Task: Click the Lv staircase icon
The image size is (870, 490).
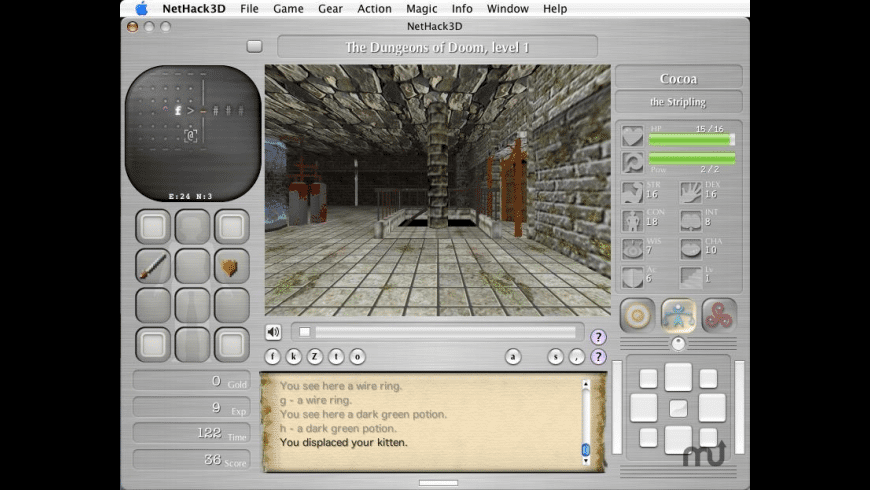Action: (x=691, y=277)
